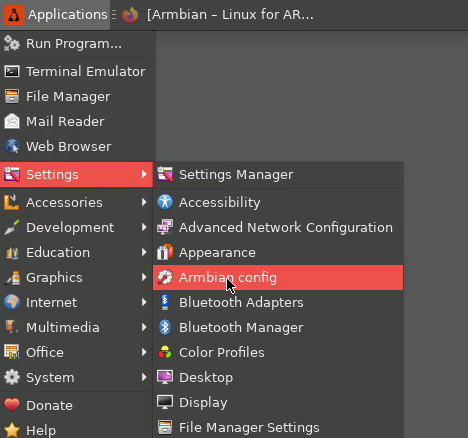Open Bluetooth Manager entry
This screenshot has width=468, height=438.
click(x=278, y=327)
